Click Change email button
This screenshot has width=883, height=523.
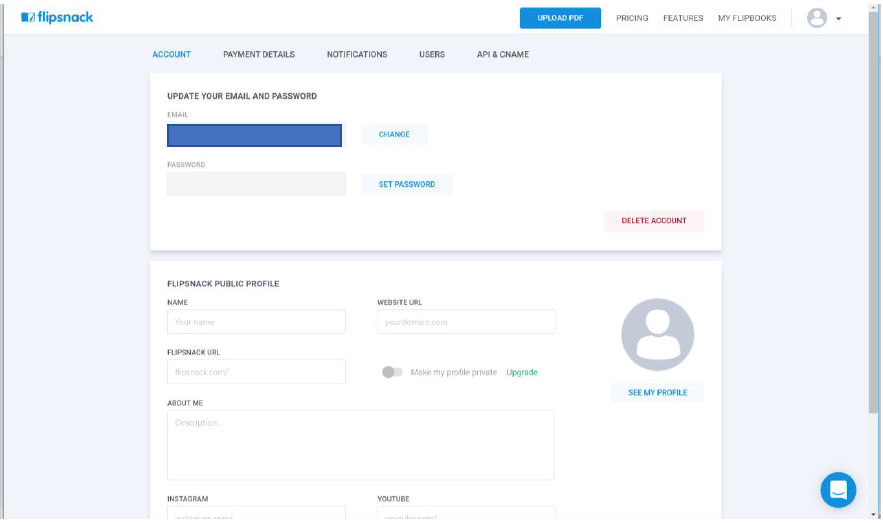point(394,135)
